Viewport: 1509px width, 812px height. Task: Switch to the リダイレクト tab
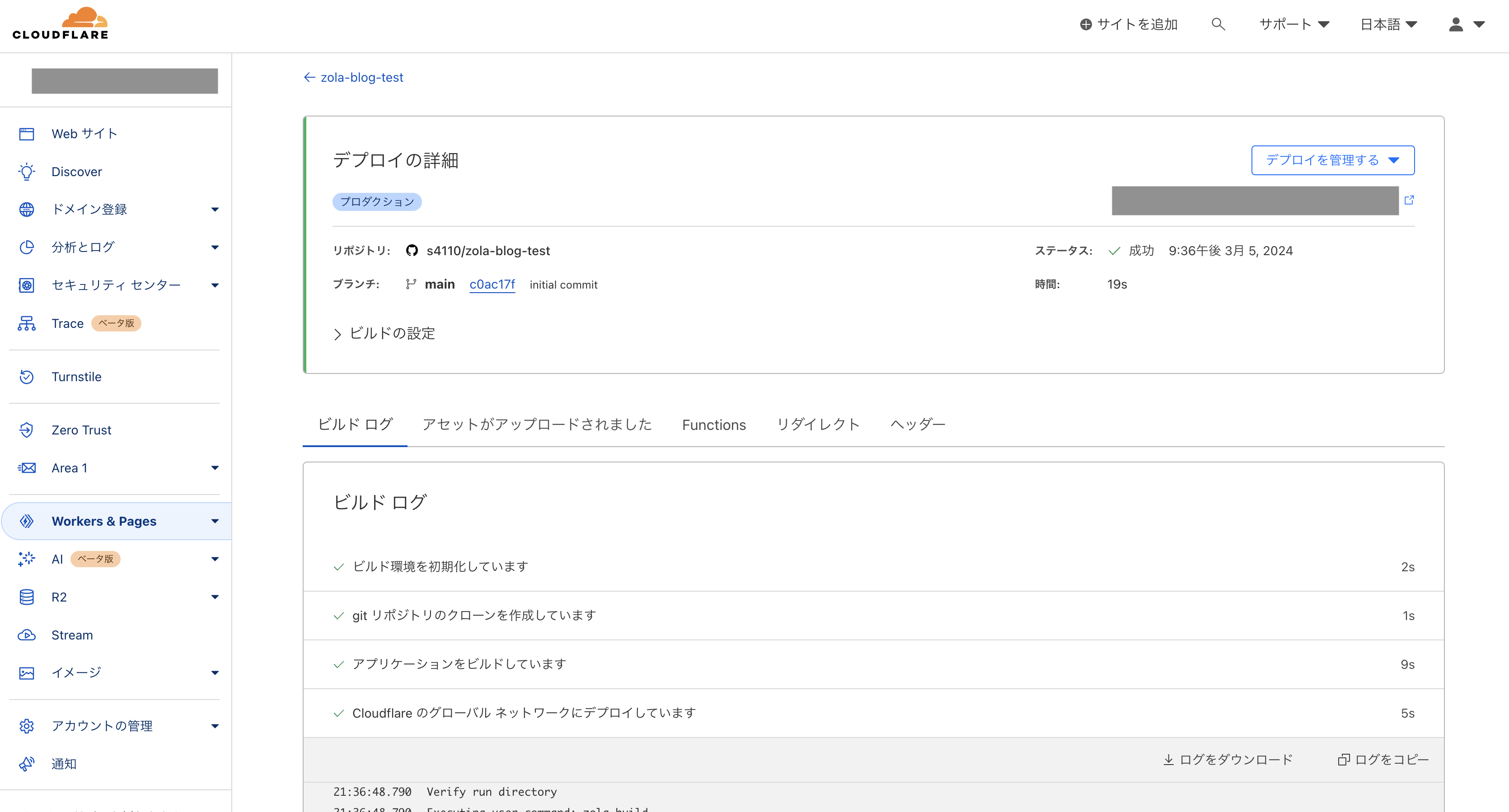[x=818, y=425]
